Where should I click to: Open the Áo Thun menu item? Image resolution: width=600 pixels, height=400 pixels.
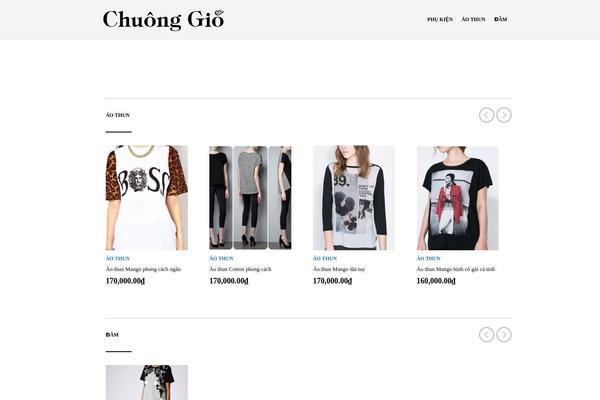[x=473, y=19]
